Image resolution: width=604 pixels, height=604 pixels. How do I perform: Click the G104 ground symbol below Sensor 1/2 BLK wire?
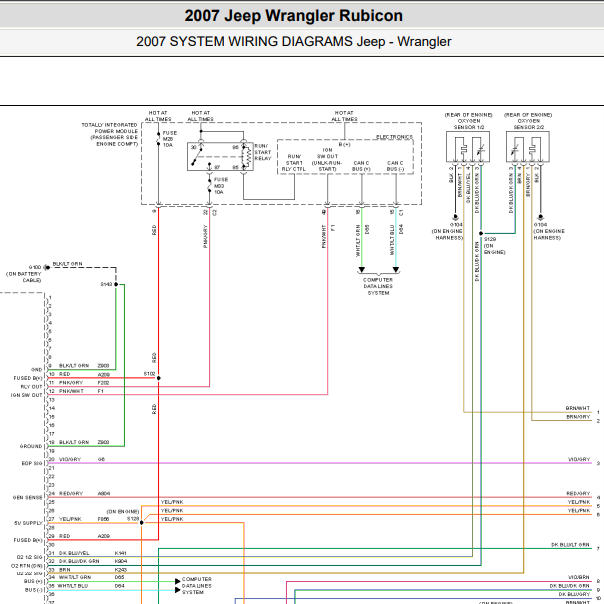click(455, 218)
